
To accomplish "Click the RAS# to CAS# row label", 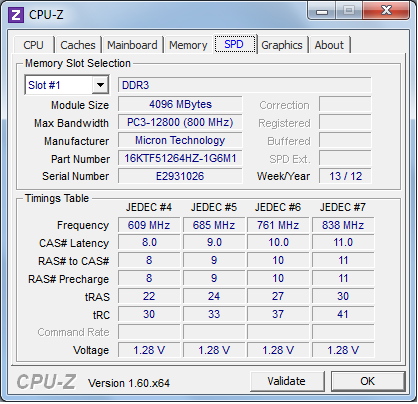I will click(73, 261).
